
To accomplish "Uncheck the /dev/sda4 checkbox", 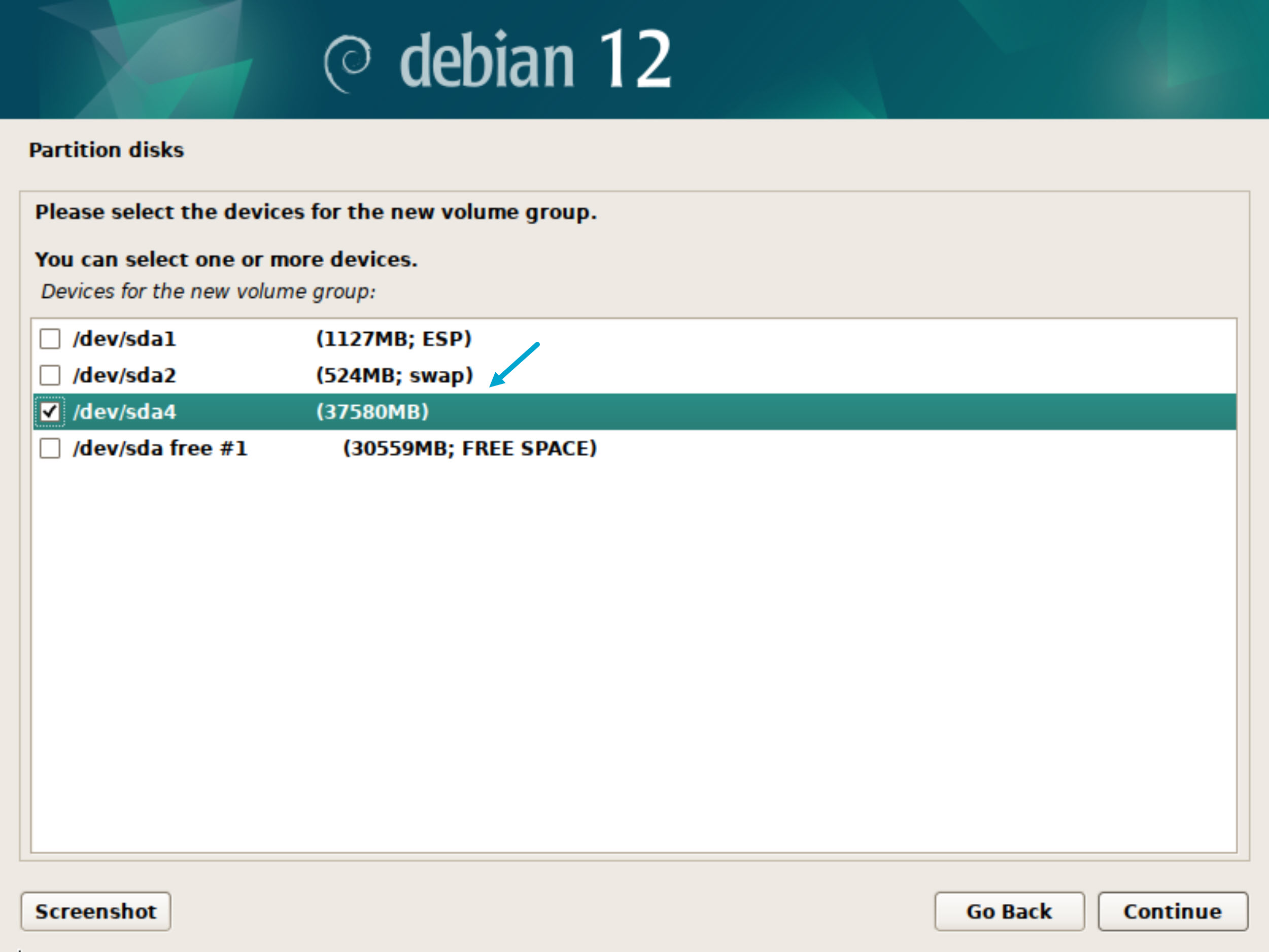I will click(x=50, y=411).
